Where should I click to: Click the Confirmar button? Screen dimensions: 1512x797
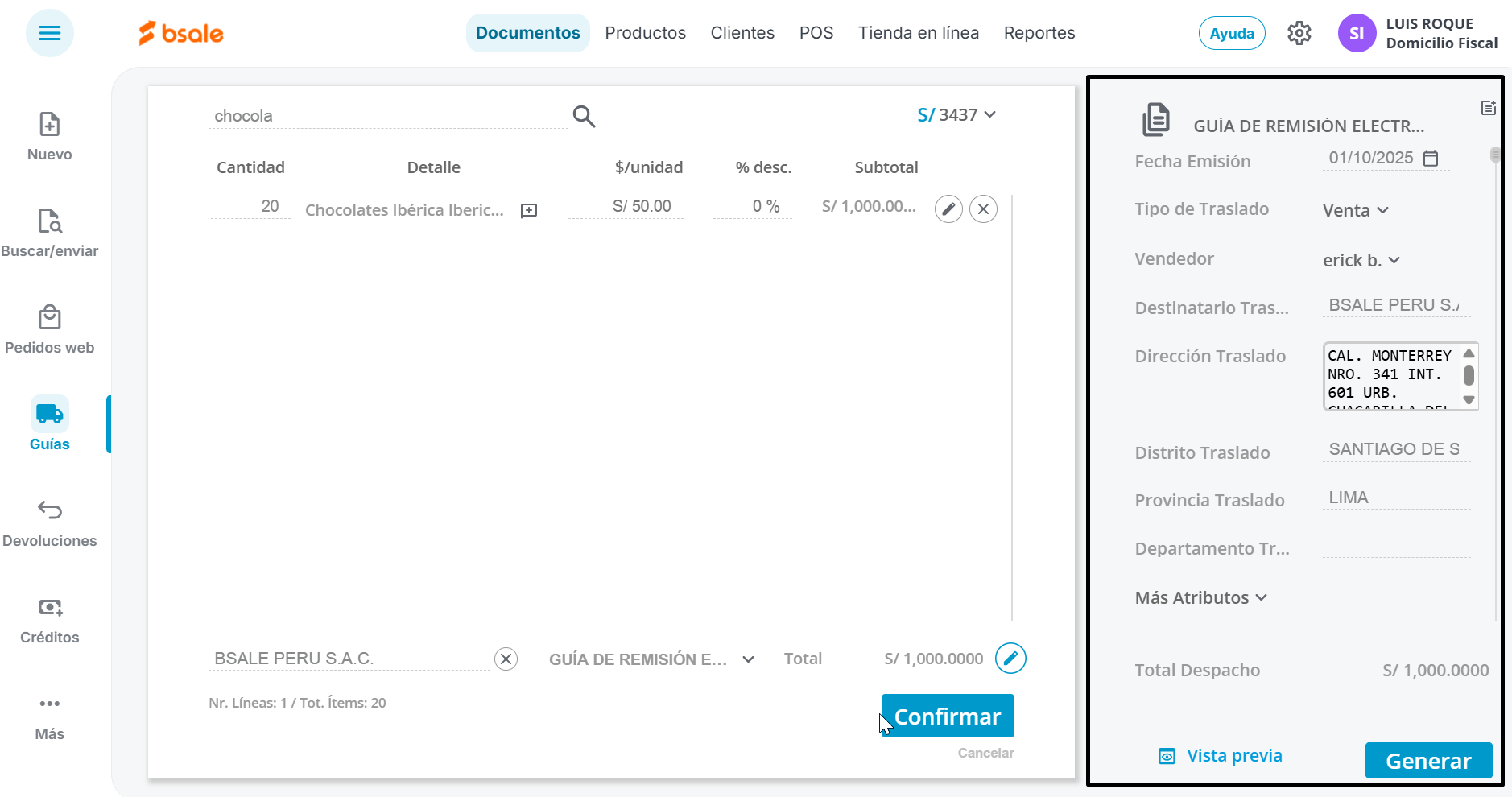(x=948, y=716)
